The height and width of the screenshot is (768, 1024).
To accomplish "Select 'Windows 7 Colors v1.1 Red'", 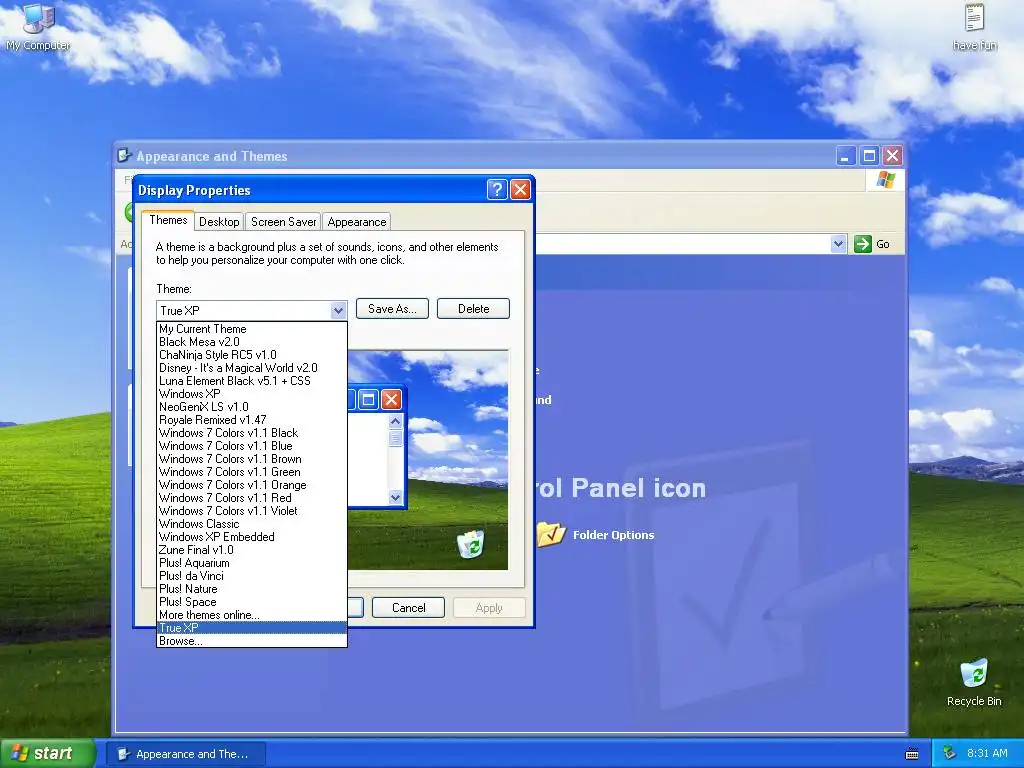I will coord(251,498).
